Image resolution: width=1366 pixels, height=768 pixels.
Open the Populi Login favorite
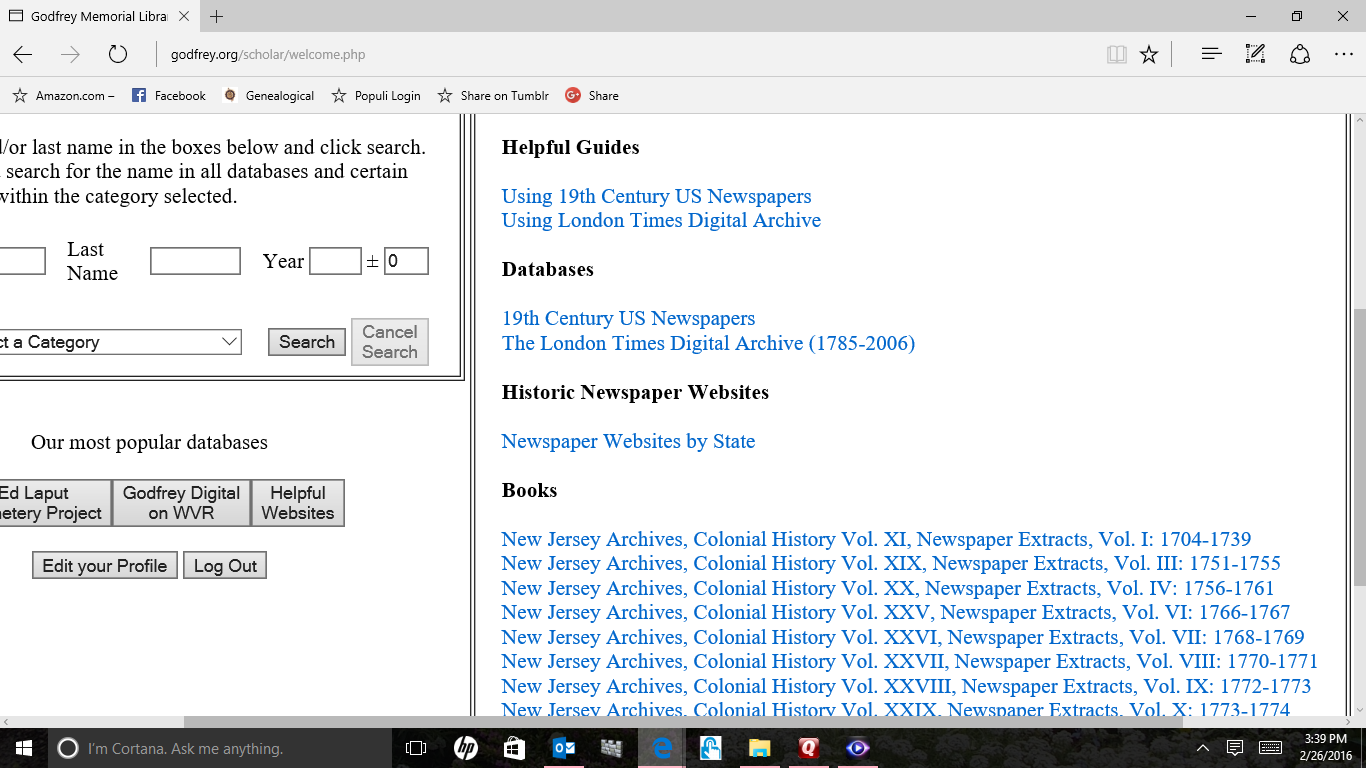(x=376, y=96)
